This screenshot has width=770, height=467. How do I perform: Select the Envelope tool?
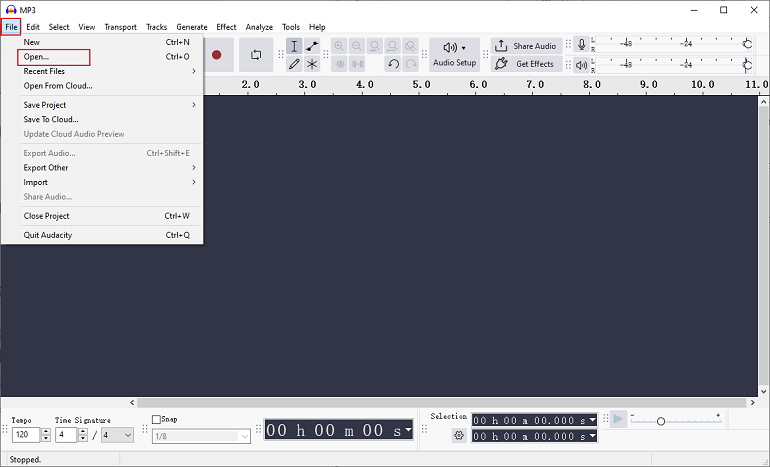coord(312,47)
